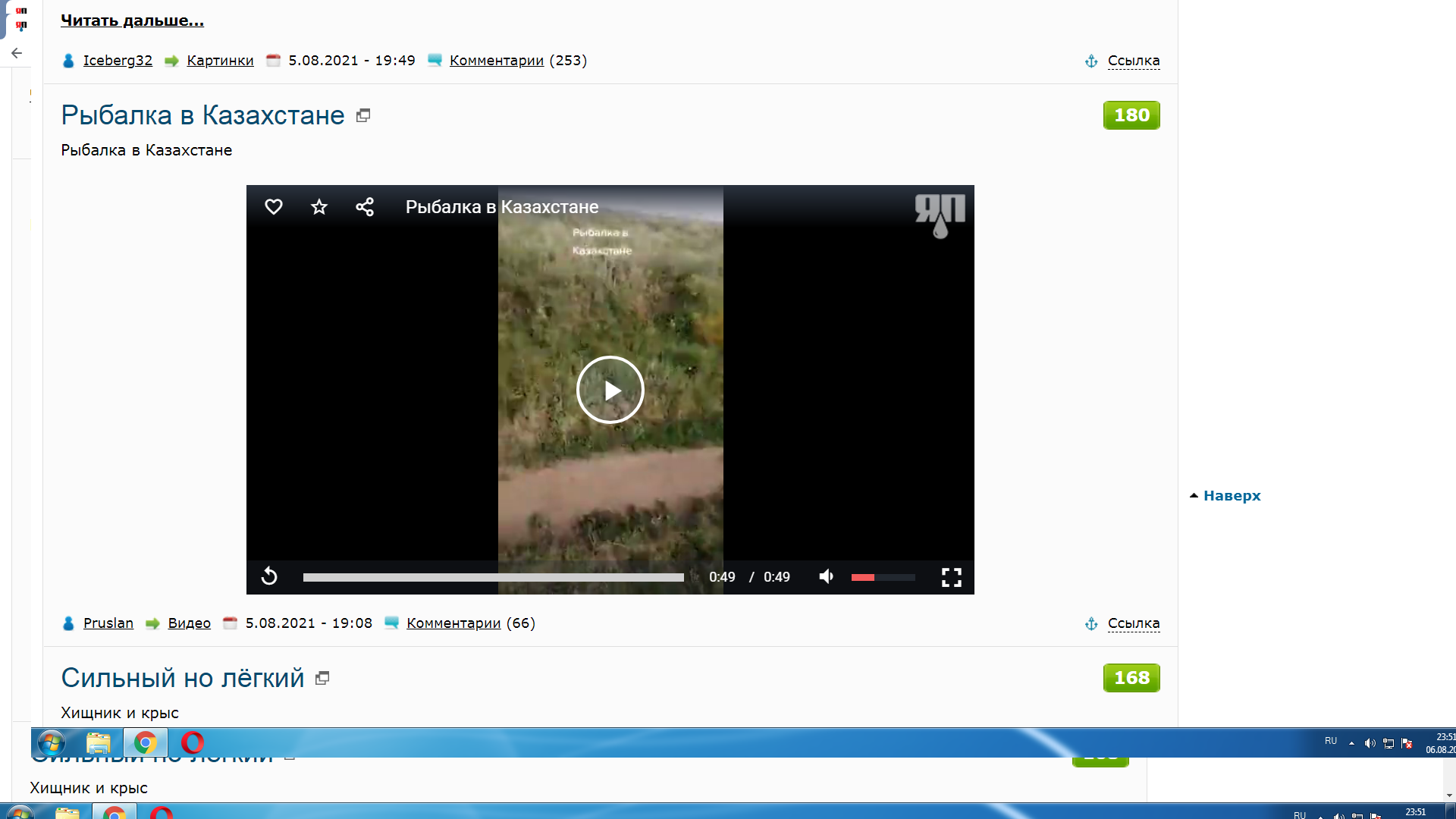
Task: Open the Рыбалка в Казахстане post title
Action: (x=202, y=115)
